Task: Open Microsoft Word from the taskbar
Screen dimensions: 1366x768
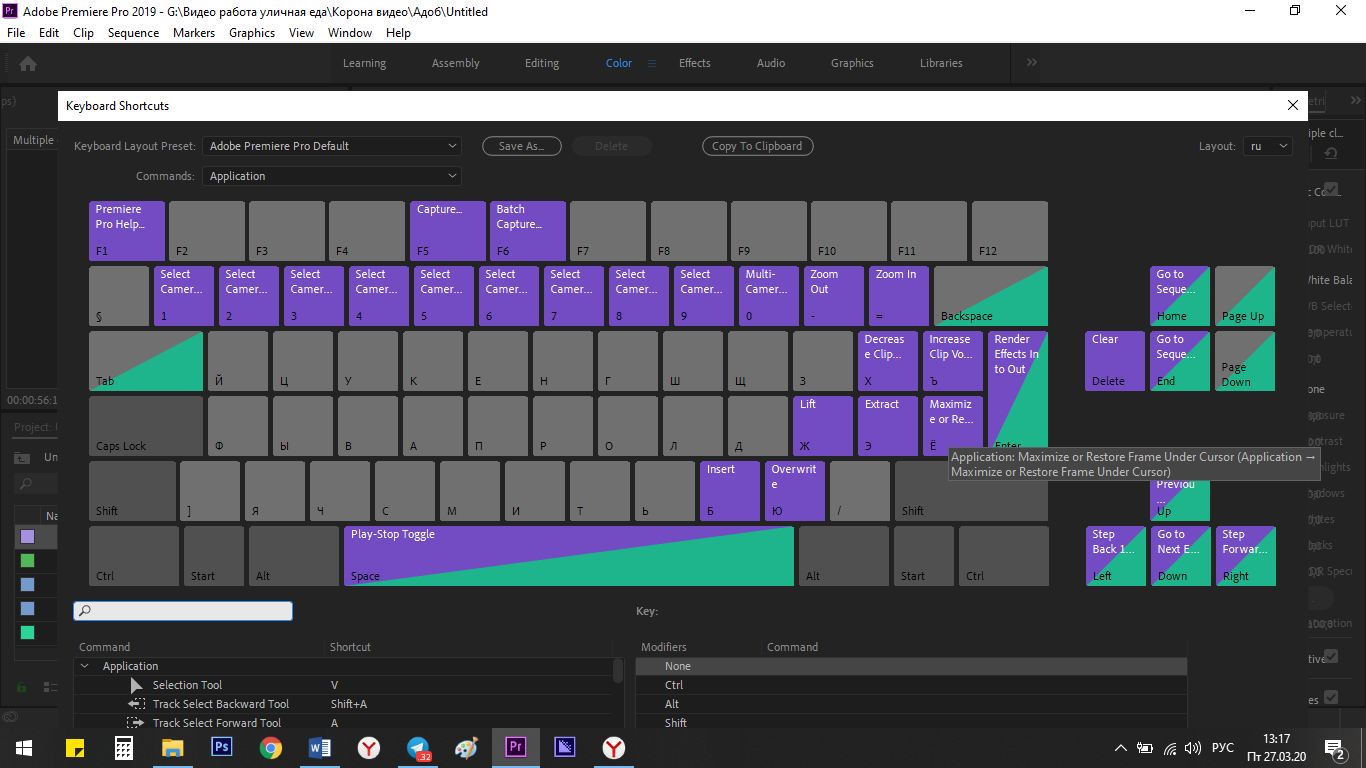Action: [x=320, y=747]
